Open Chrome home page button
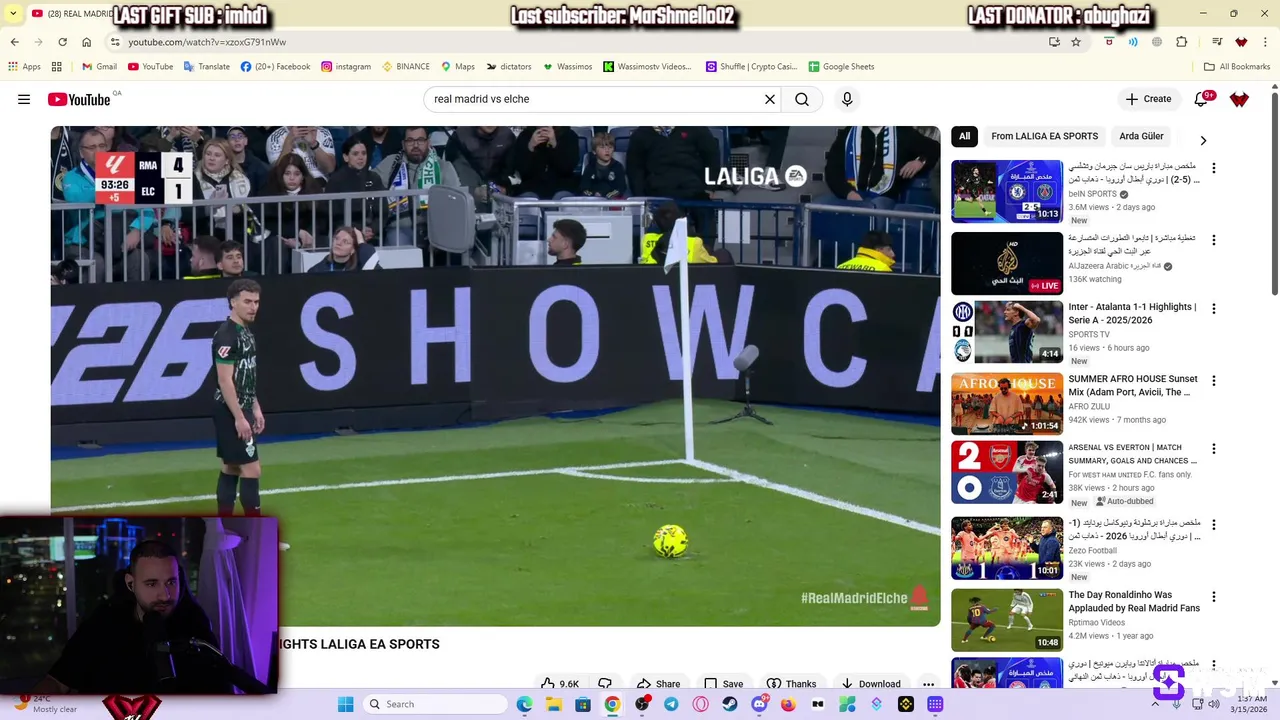The width and height of the screenshot is (1280, 720). point(87,42)
